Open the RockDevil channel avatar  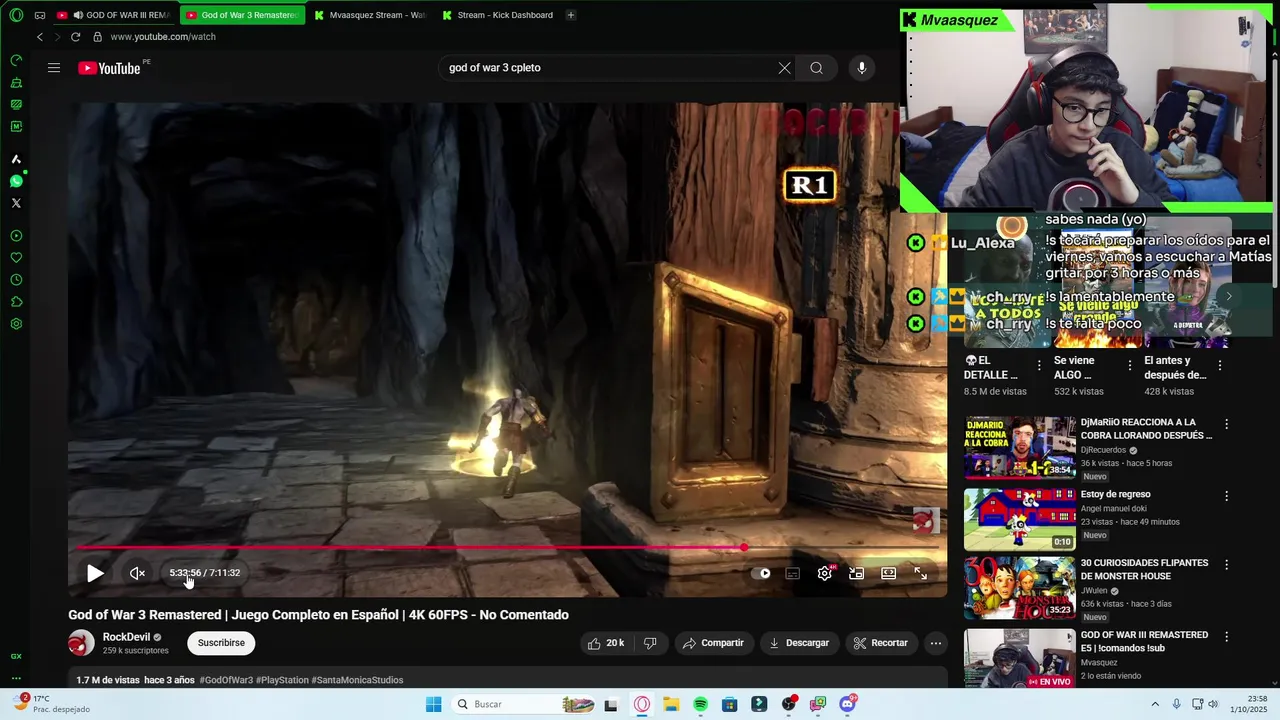(x=81, y=643)
